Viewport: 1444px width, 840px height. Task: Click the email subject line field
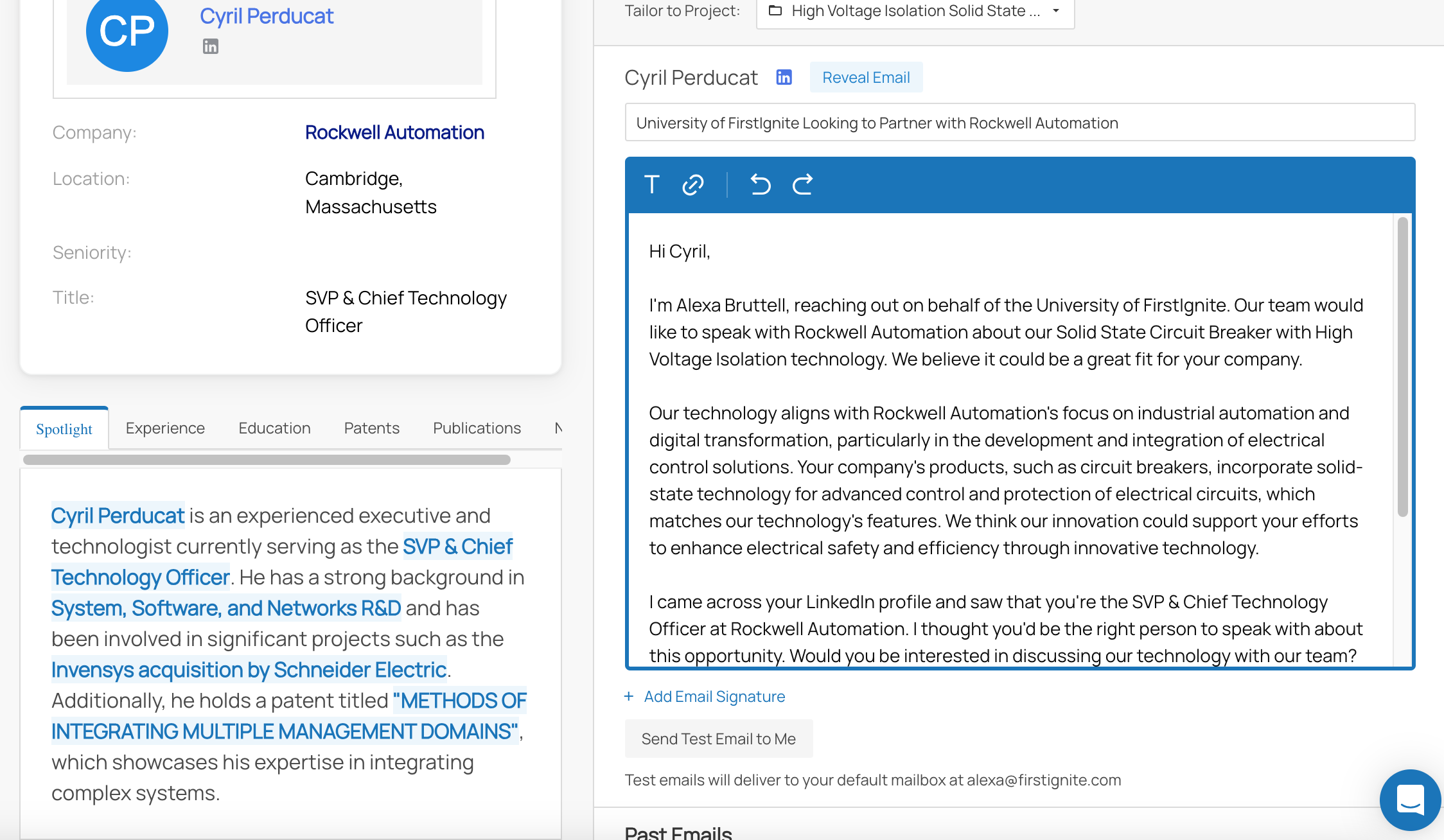coord(1019,123)
